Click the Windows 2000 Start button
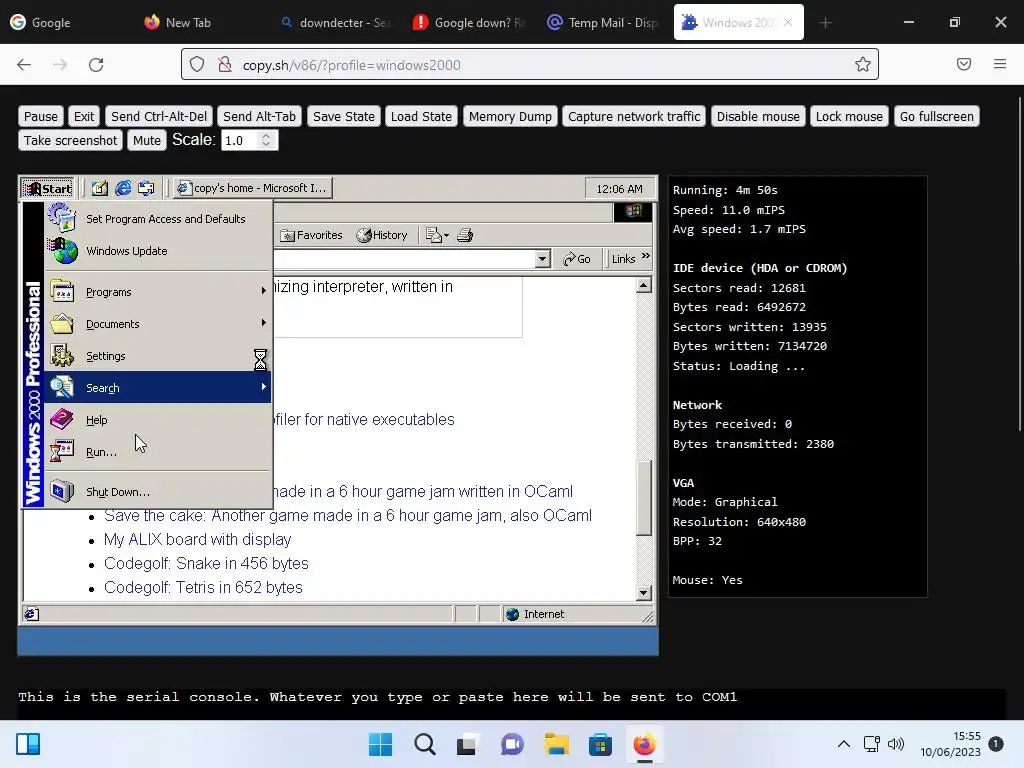This screenshot has height=768, width=1024. [x=47, y=188]
